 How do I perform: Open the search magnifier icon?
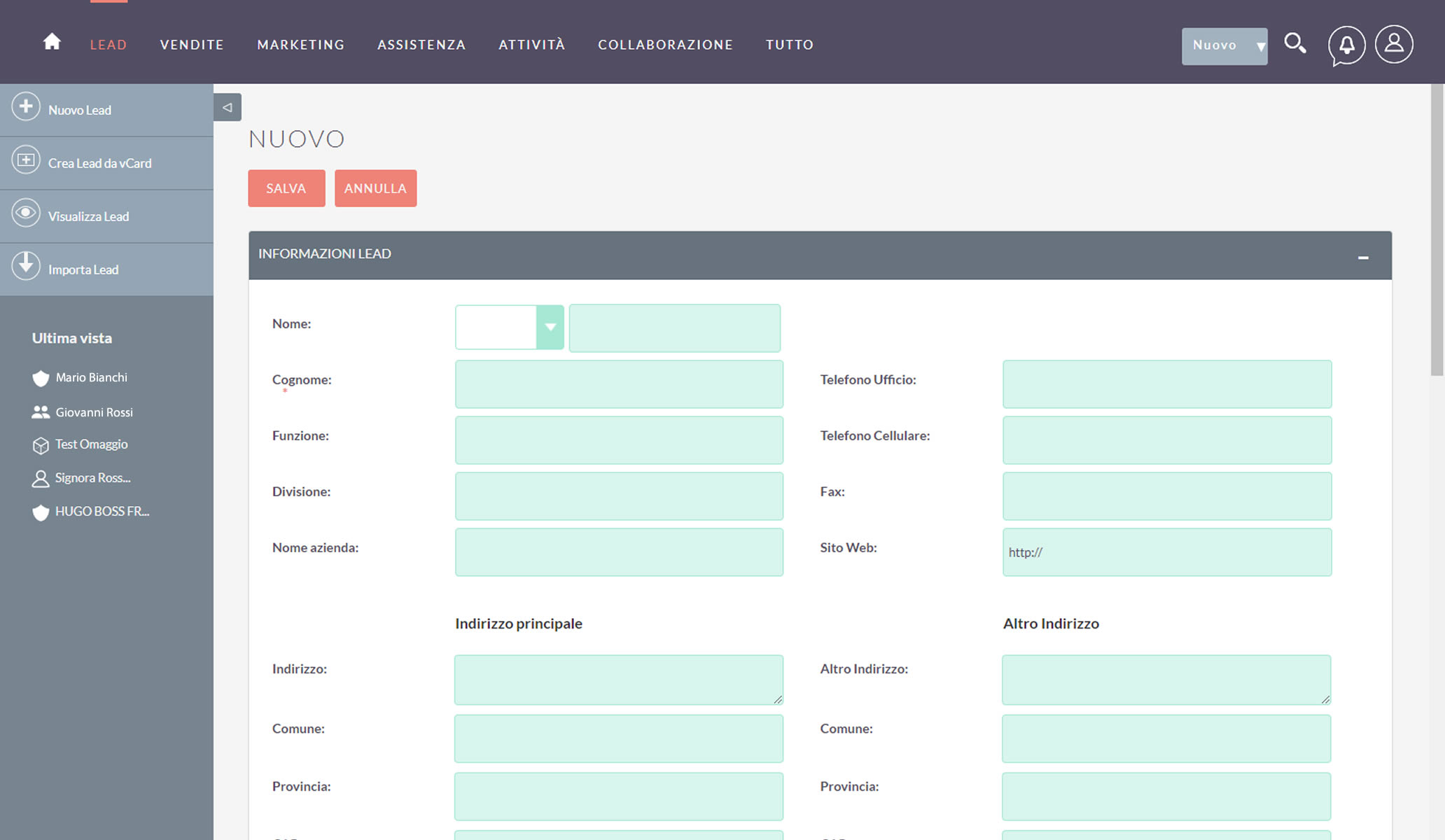point(1294,44)
